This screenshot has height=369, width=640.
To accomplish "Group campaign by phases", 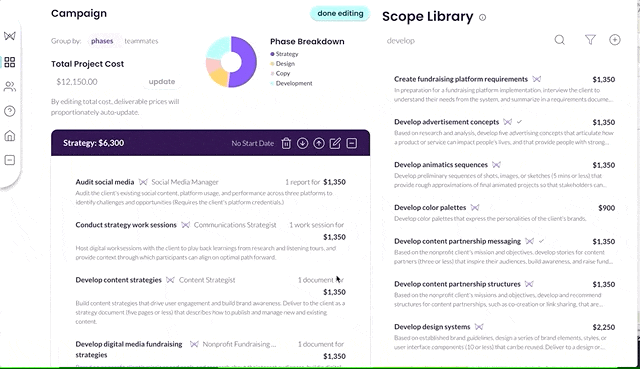I will pos(102,41).
